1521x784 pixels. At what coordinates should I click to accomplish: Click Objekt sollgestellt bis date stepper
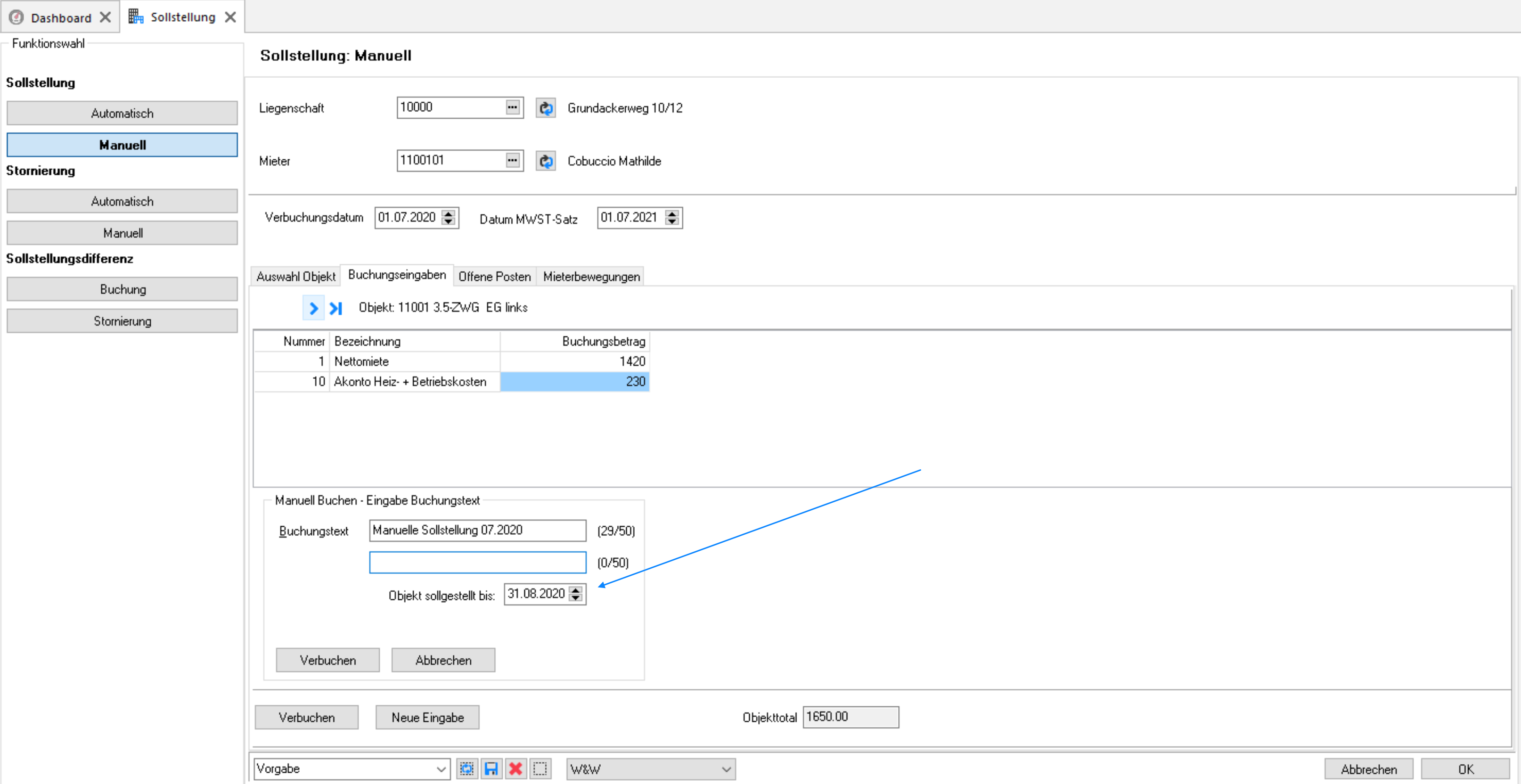pyautogui.click(x=576, y=594)
